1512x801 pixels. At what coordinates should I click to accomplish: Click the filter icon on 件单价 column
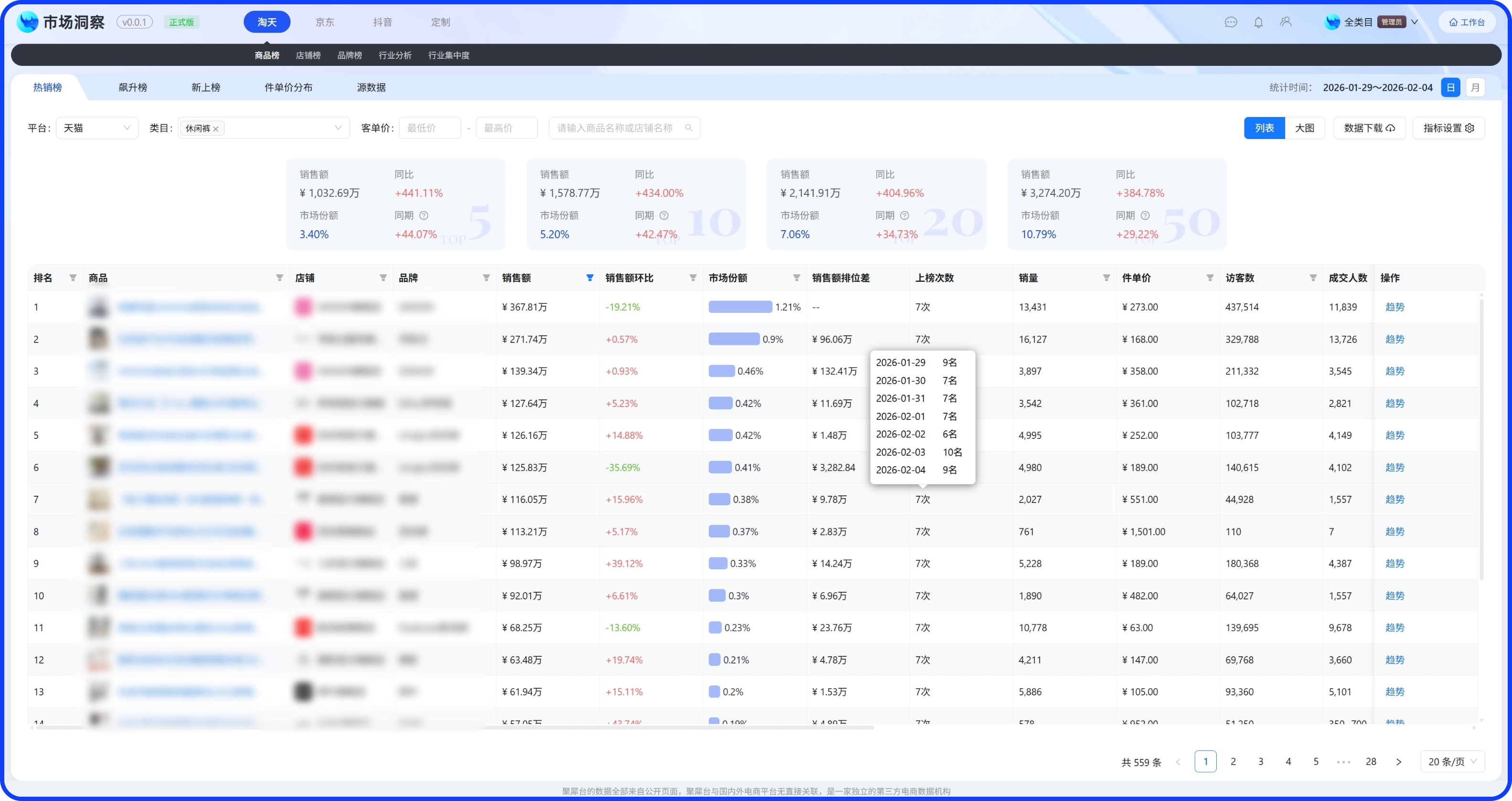coord(1210,278)
